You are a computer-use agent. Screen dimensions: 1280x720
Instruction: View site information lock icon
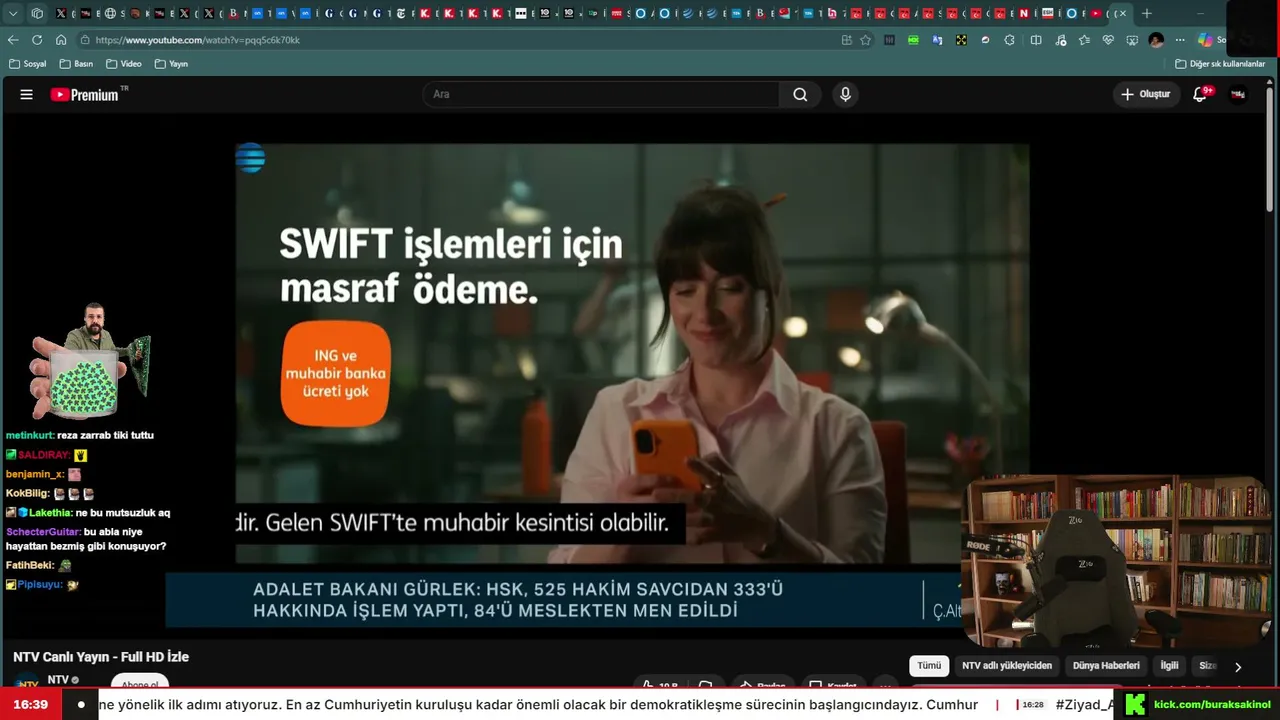pos(86,40)
